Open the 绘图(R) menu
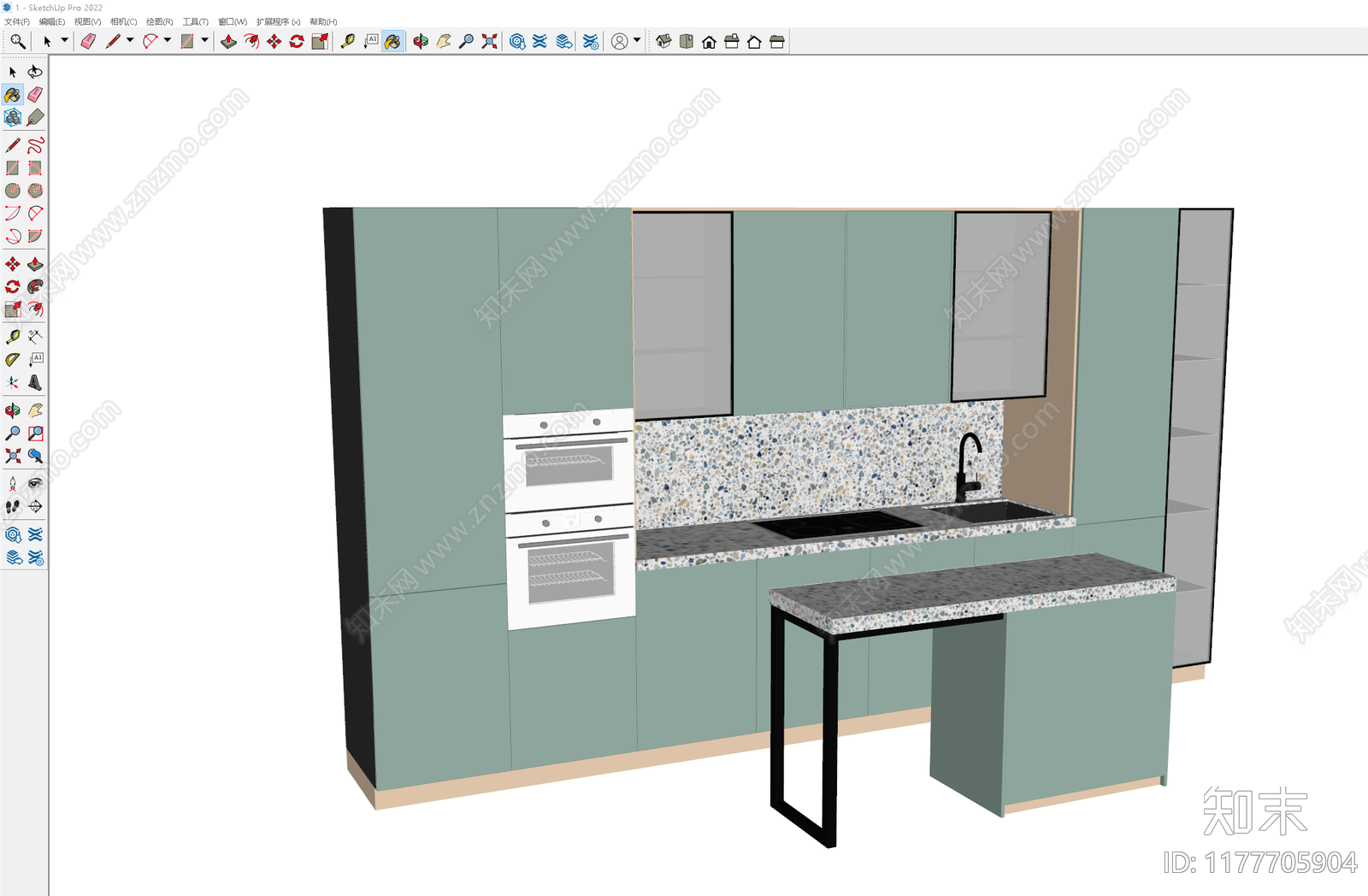The width and height of the screenshot is (1368, 896). coord(159,21)
